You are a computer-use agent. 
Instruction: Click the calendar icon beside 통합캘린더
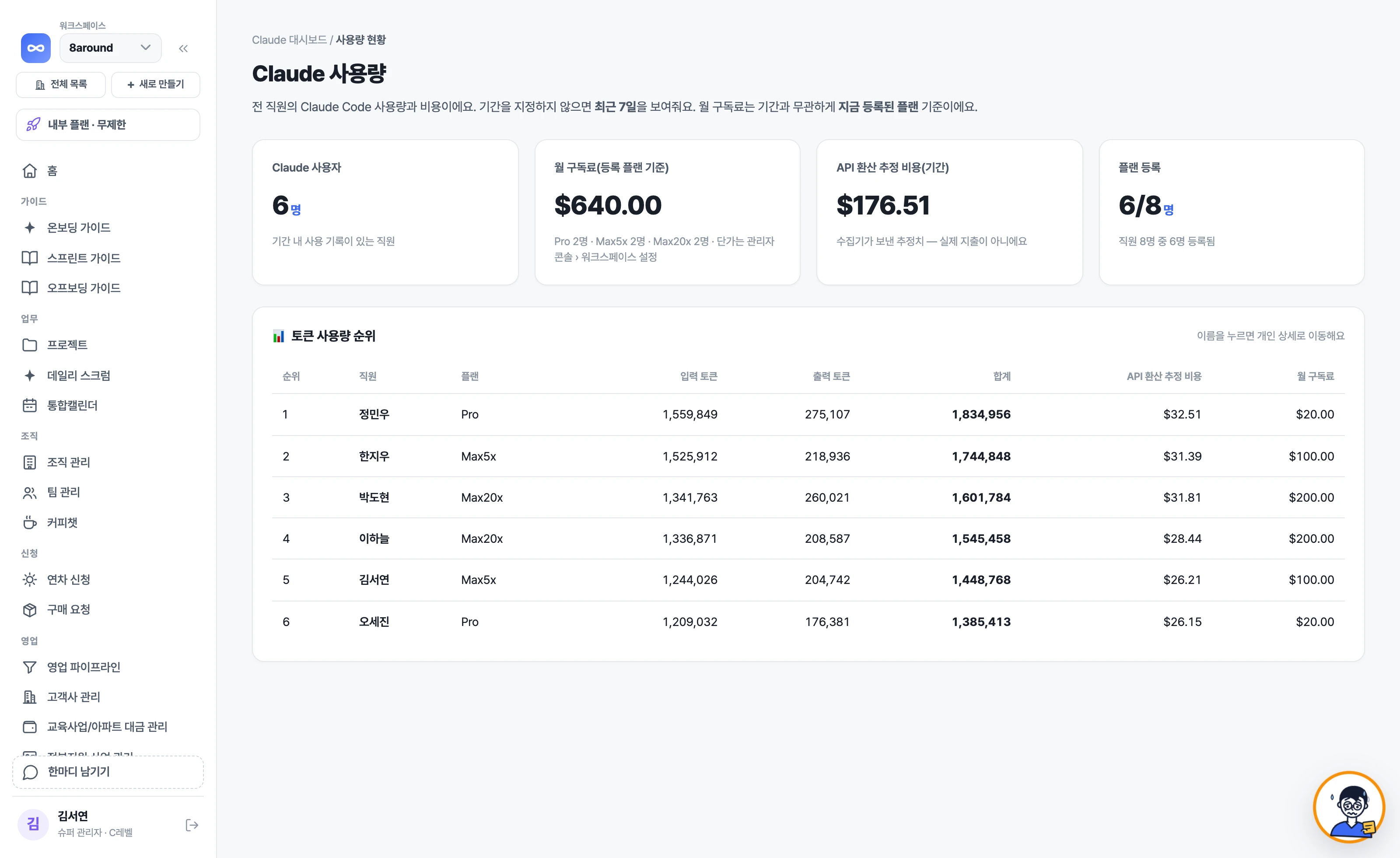pyautogui.click(x=30, y=405)
